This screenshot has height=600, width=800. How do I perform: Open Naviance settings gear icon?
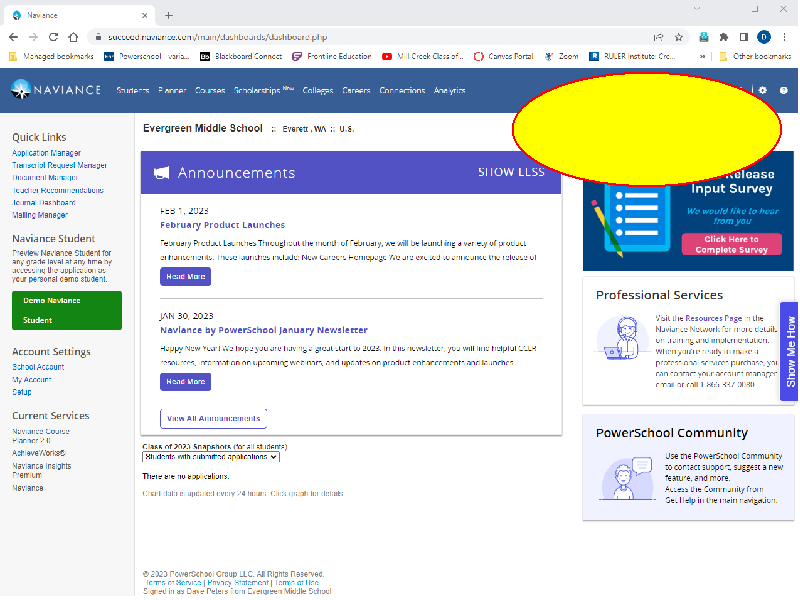[763, 90]
